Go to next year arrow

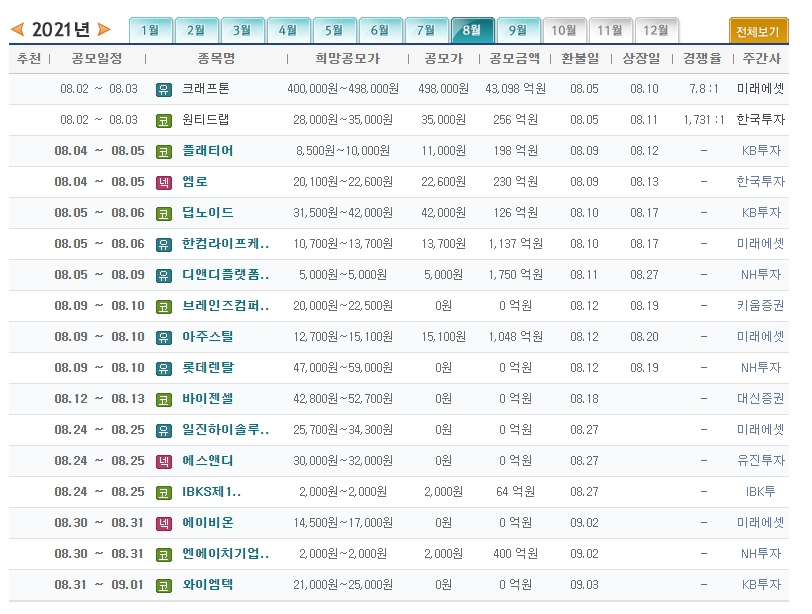tap(104, 30)
